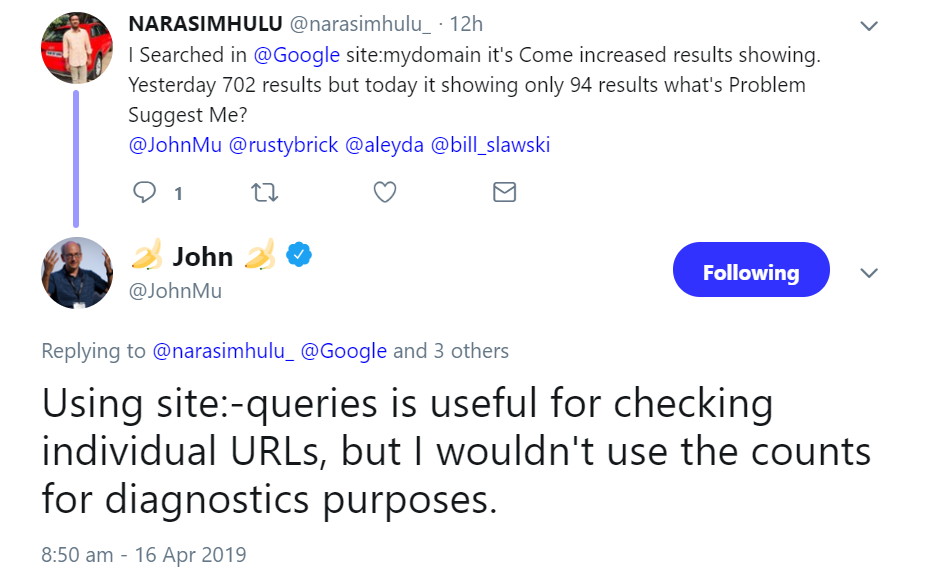Open the @rustybrick mention link
The height and width of the screenshot is (574, 928).
(x=283, y=145)
